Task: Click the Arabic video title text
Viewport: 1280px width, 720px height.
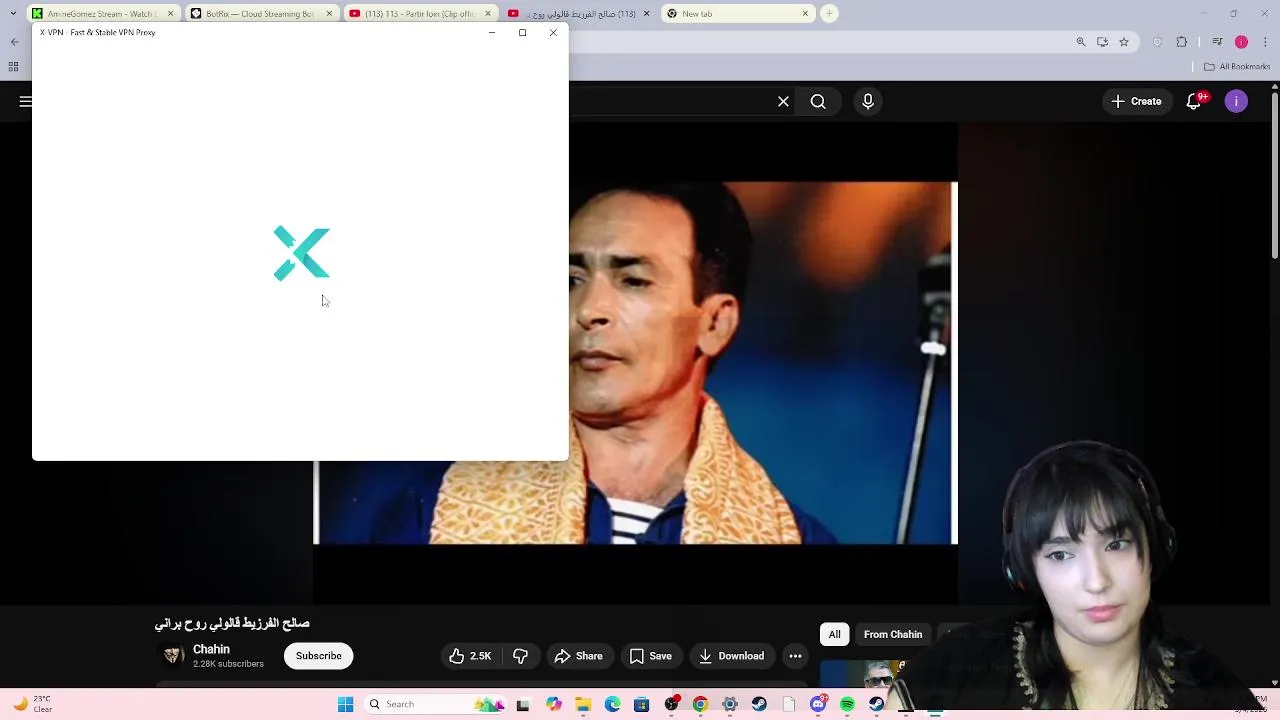Action: (x=232, y=623)
